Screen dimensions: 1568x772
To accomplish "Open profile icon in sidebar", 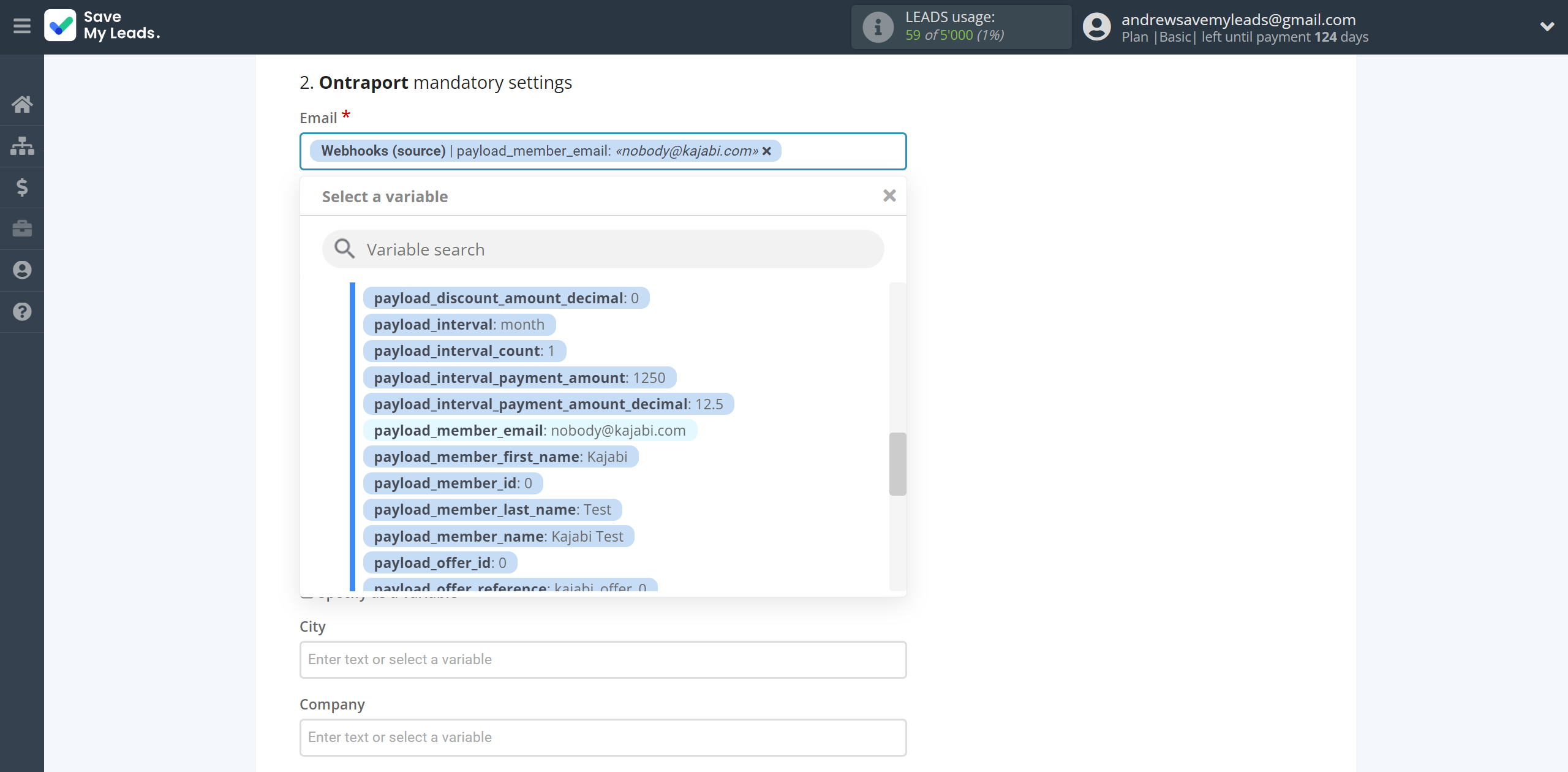I will point(22,270).
